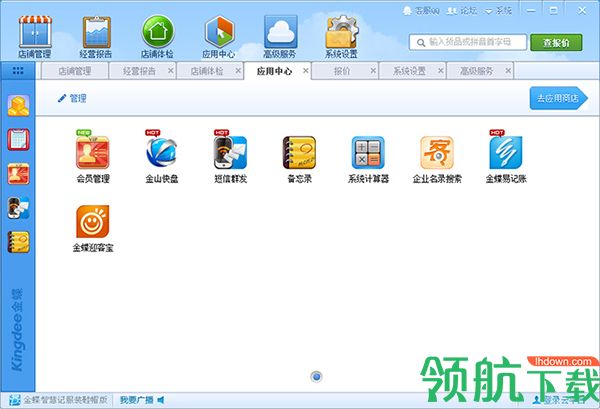The height and width of the screenshot is (409, 600).
Task: Open 系统设置 gear toolbar icon
Action: pyautogui.click(x=341, y=37)
